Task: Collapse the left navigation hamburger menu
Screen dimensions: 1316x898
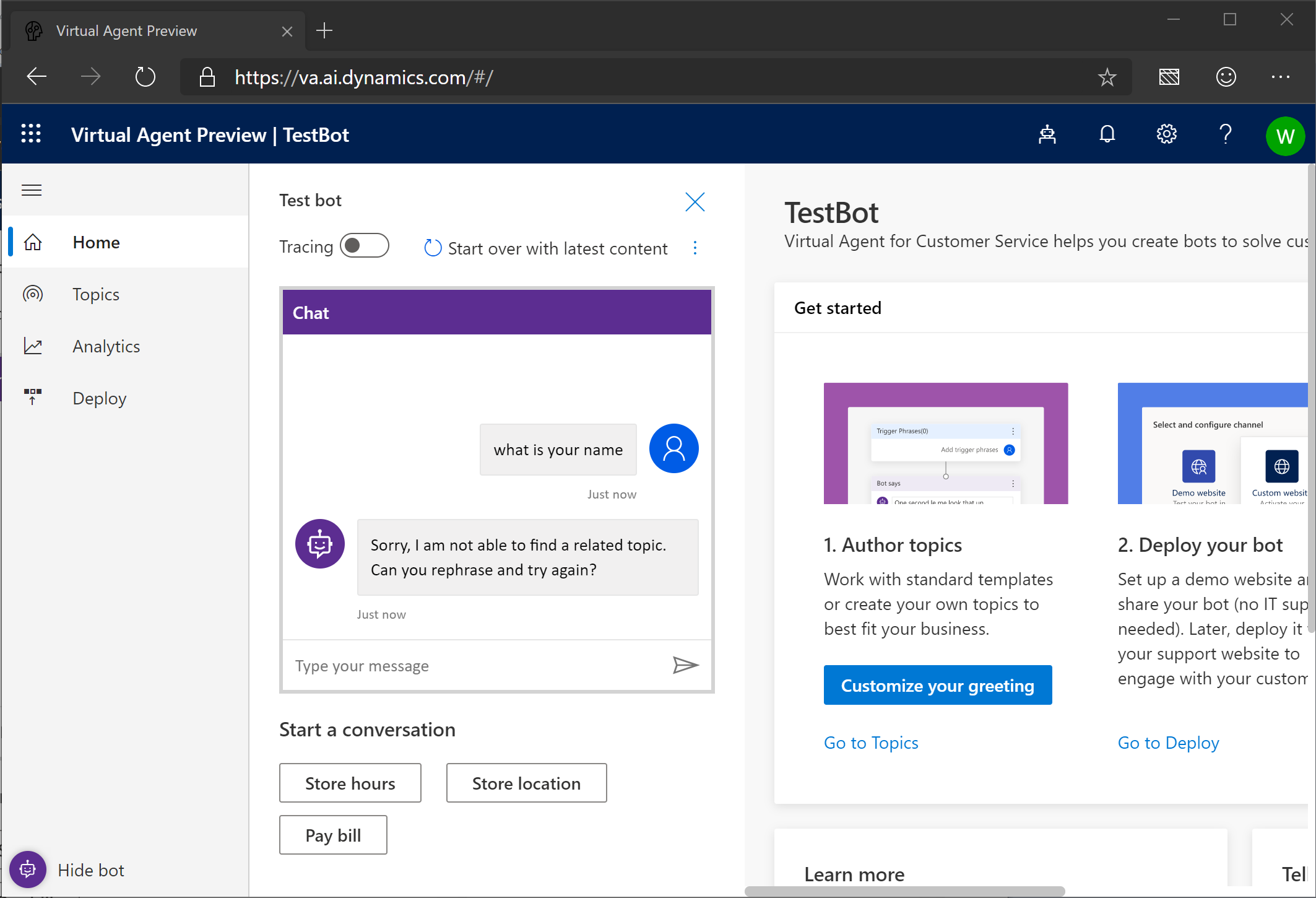Action: 32,190
